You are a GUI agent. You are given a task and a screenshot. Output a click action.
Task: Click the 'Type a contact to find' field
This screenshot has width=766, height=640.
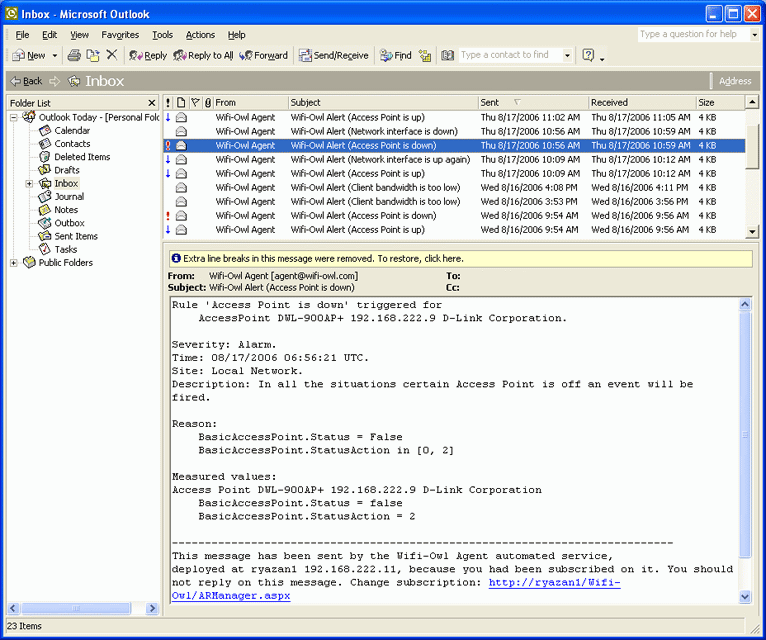(x=511, y=55)
